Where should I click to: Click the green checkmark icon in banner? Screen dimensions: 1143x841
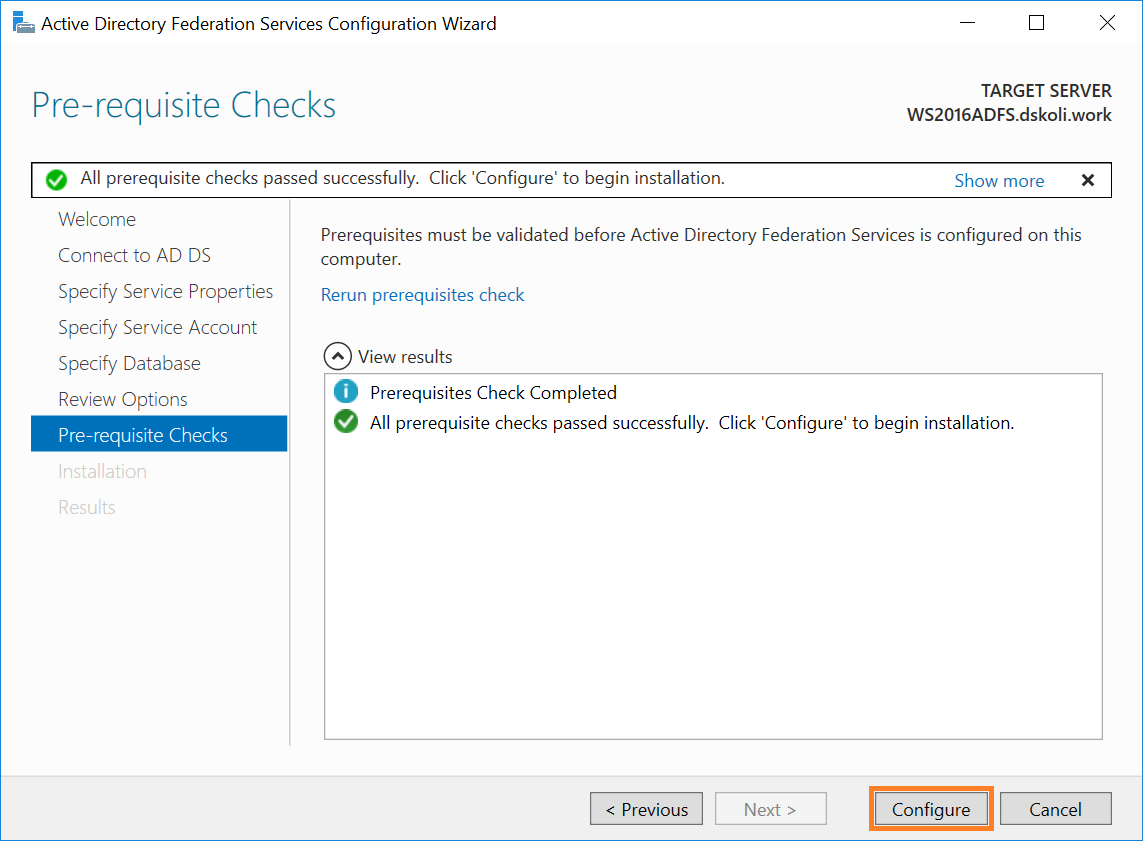click(x=56, y=179)
